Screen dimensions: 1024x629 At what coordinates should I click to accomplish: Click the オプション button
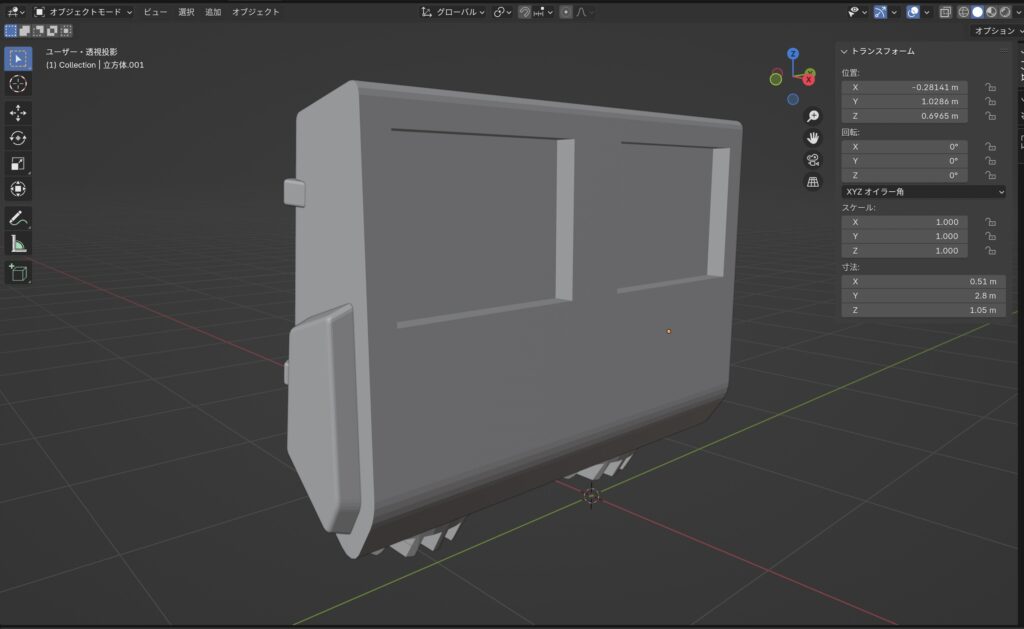(995, 31)
